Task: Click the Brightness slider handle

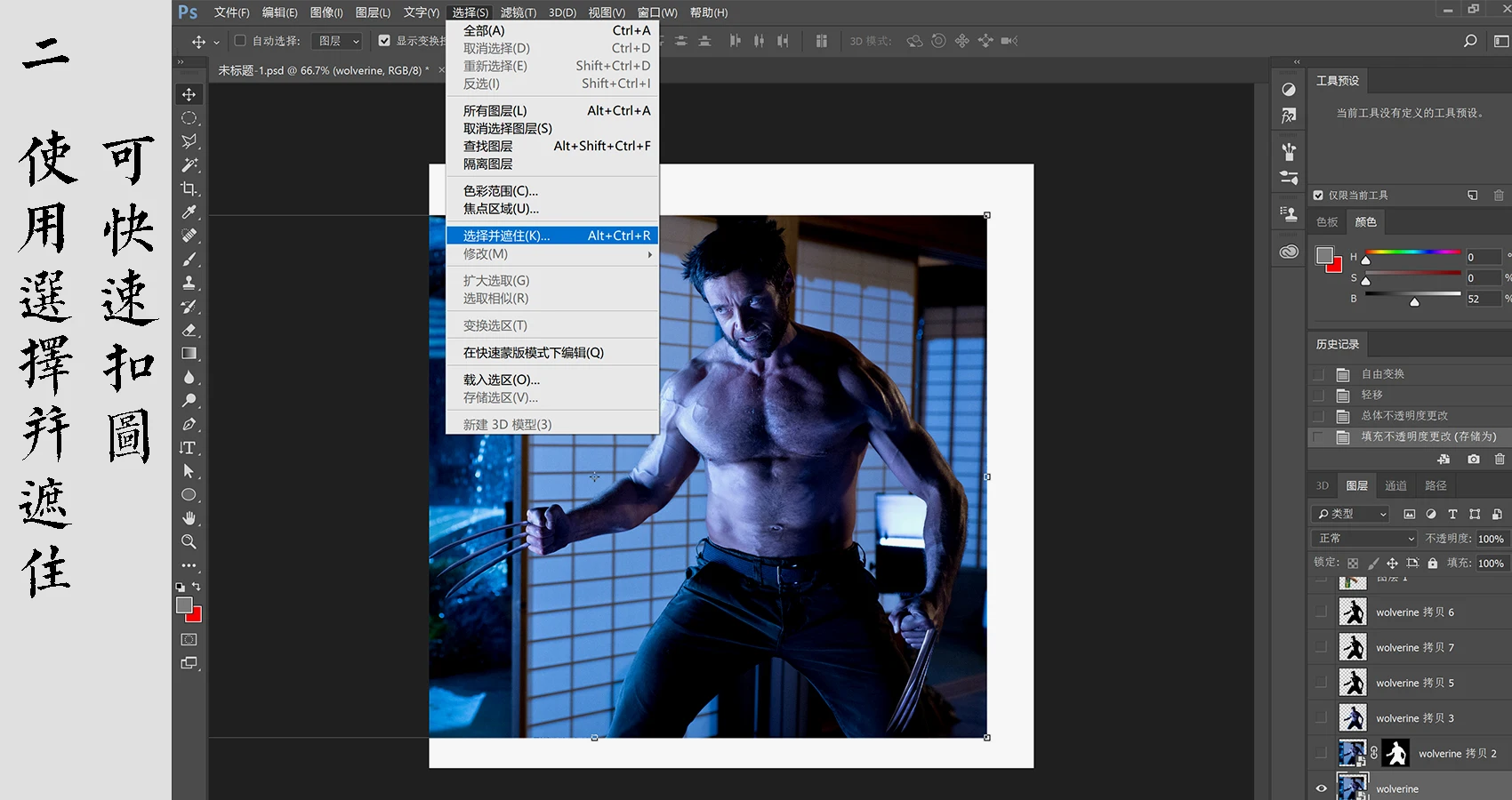Action: (x=1414, y=302)
